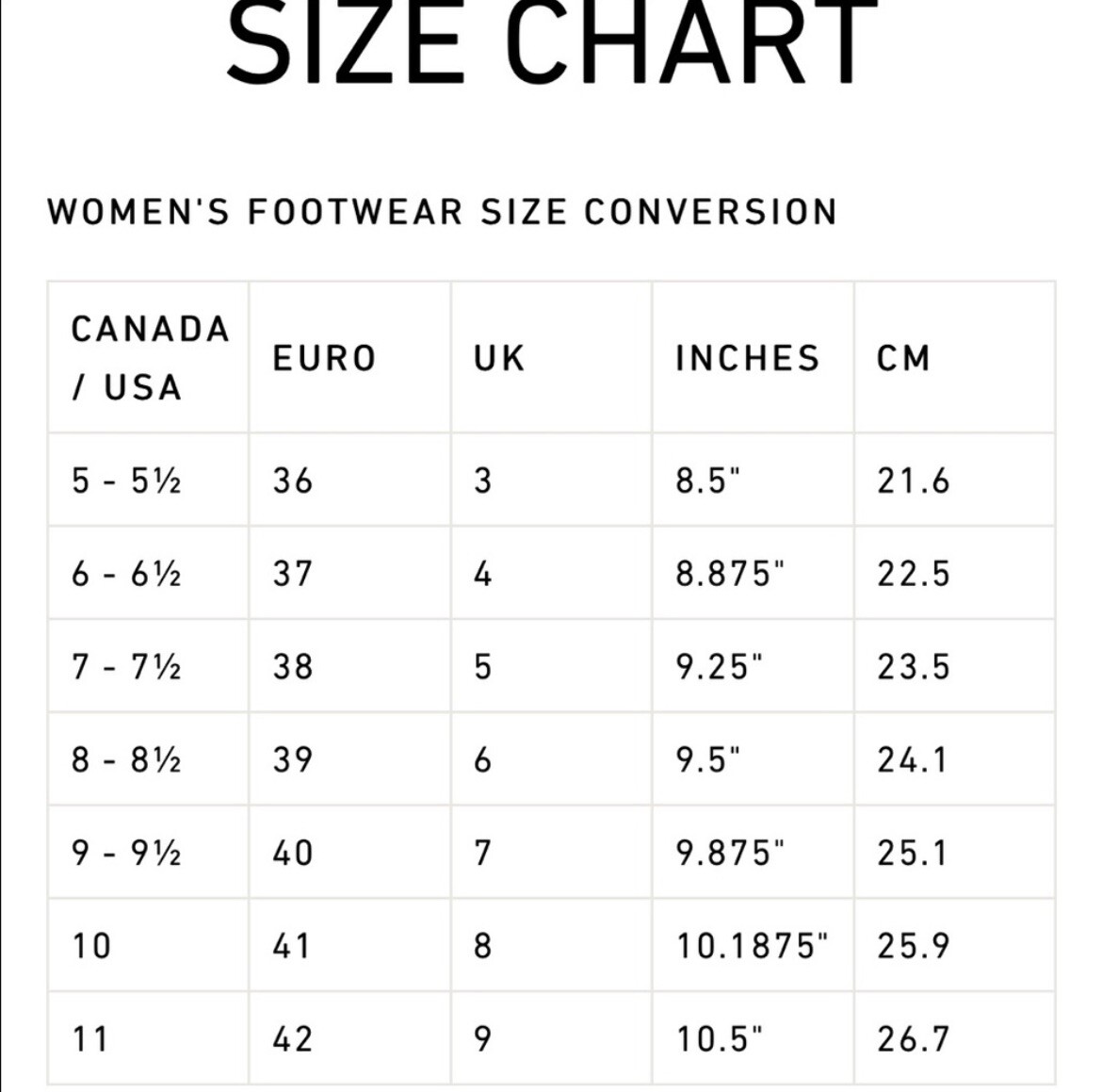Select the 9.5" inches cell
The image size is (1102, 1092).
coord(754,759)
